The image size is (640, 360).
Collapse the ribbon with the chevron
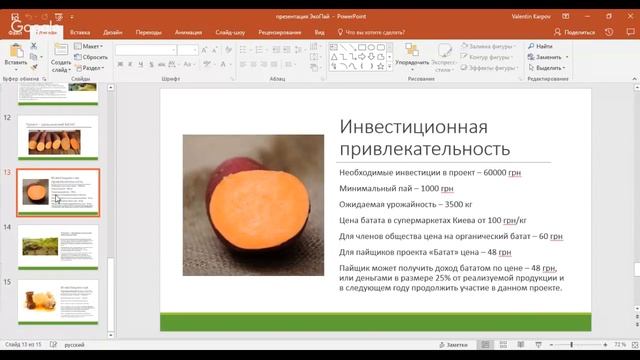point(634,79)
